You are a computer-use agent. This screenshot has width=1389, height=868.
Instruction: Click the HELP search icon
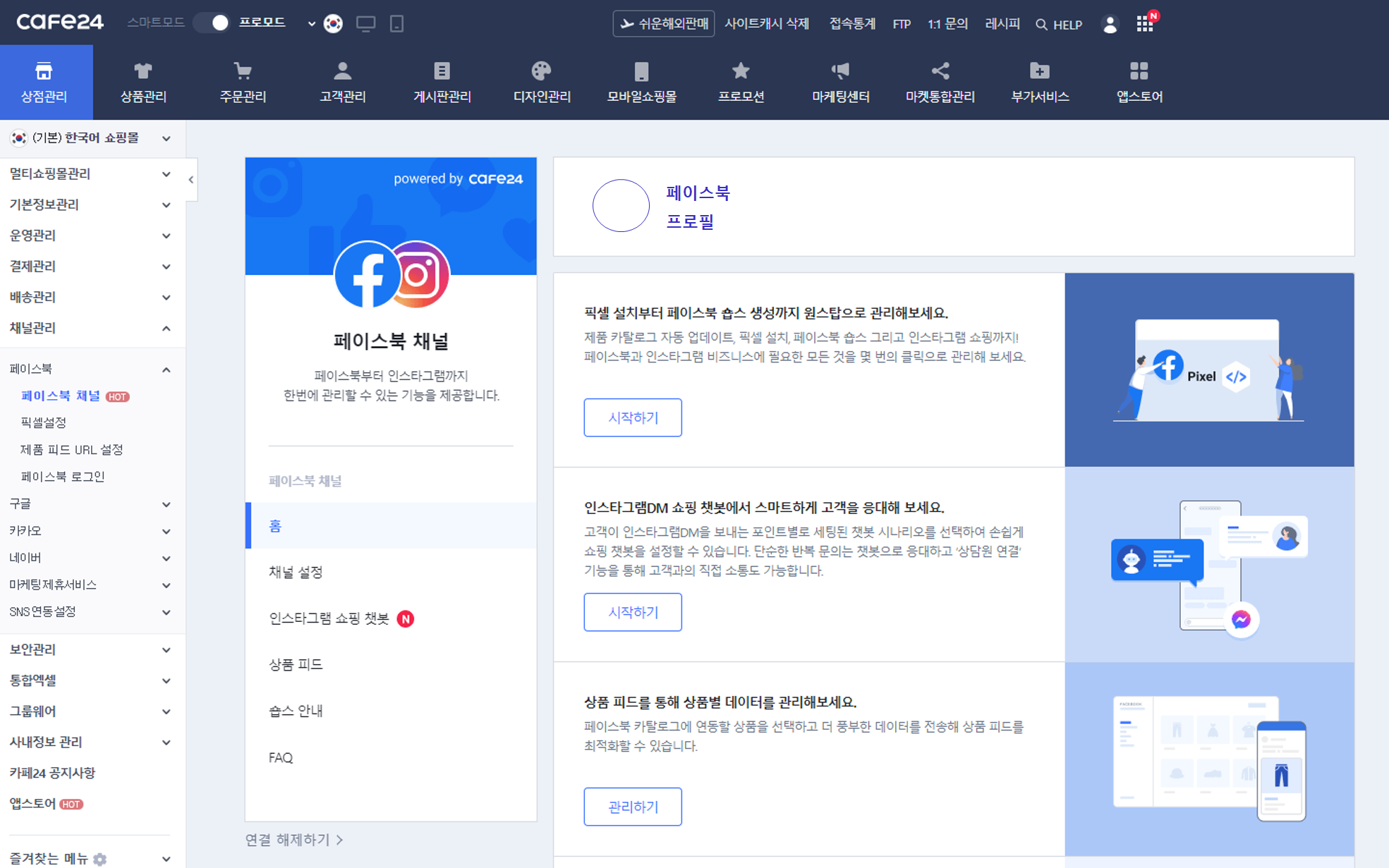1041,25
